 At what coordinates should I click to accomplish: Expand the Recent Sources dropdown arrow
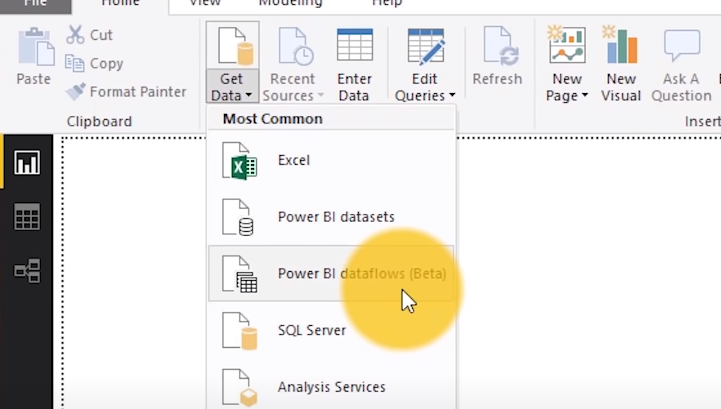point(320,95)
